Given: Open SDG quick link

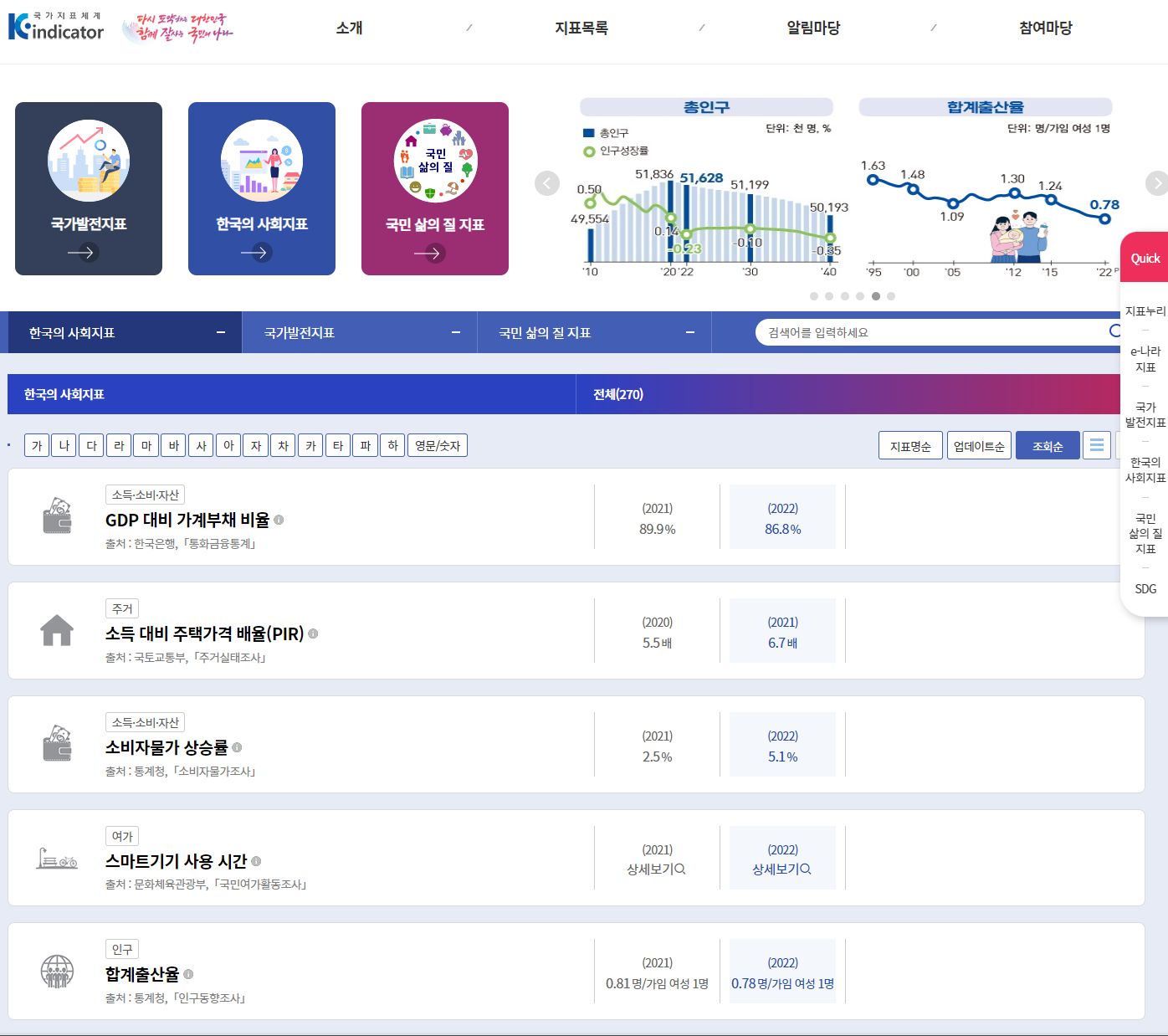Looking at the screenshot, I should [x=1145, y=589].
